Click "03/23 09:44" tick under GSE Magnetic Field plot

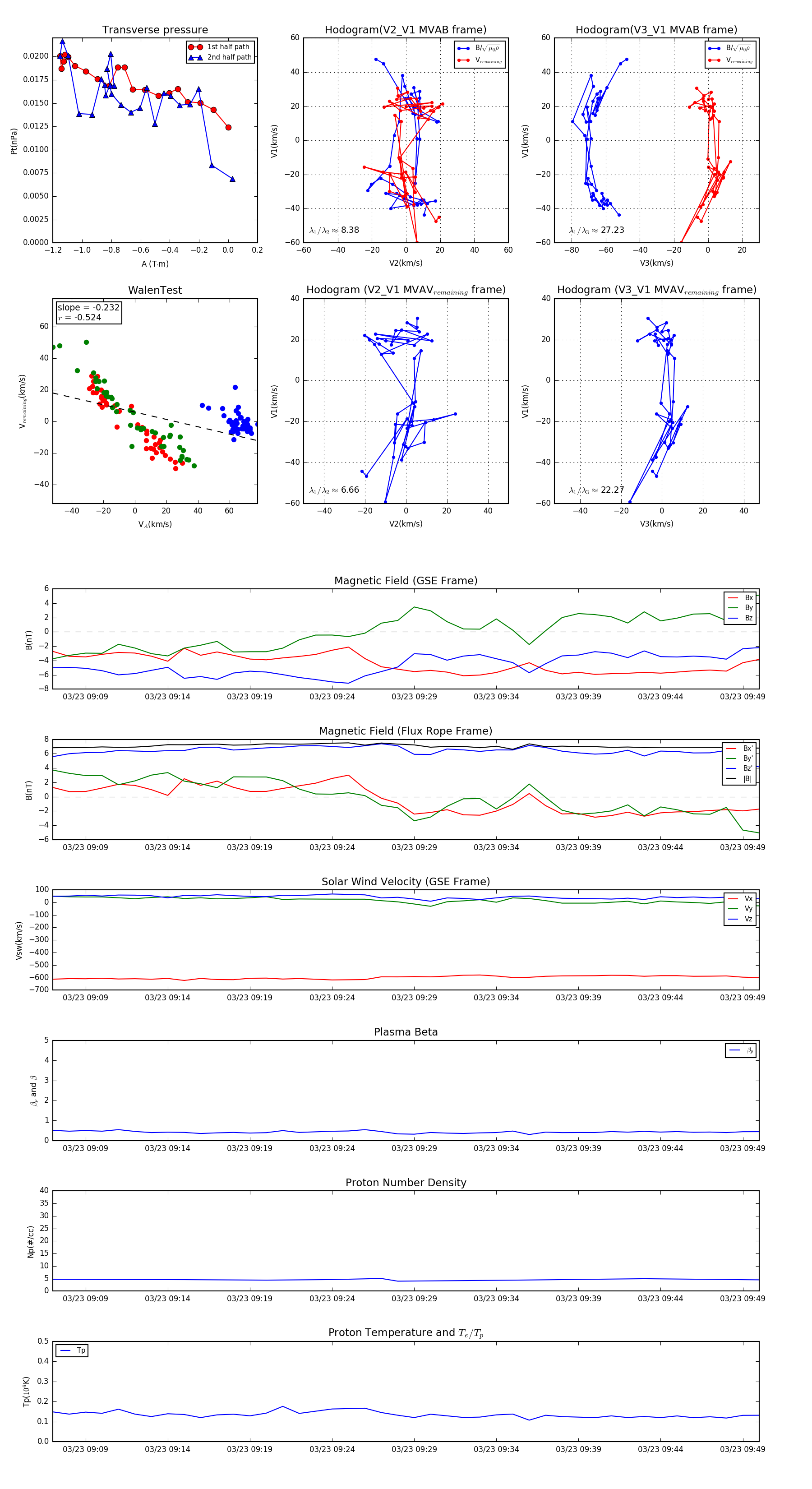tap(660, 697)
